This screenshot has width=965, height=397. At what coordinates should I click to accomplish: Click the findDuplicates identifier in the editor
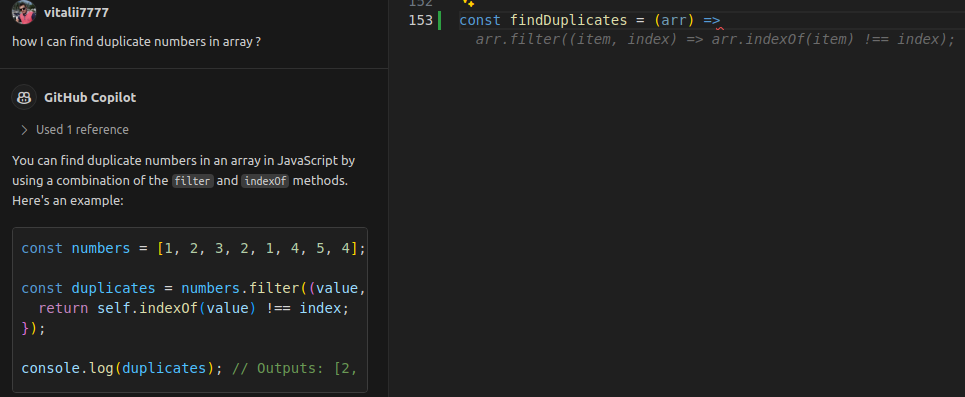point(569,20)
